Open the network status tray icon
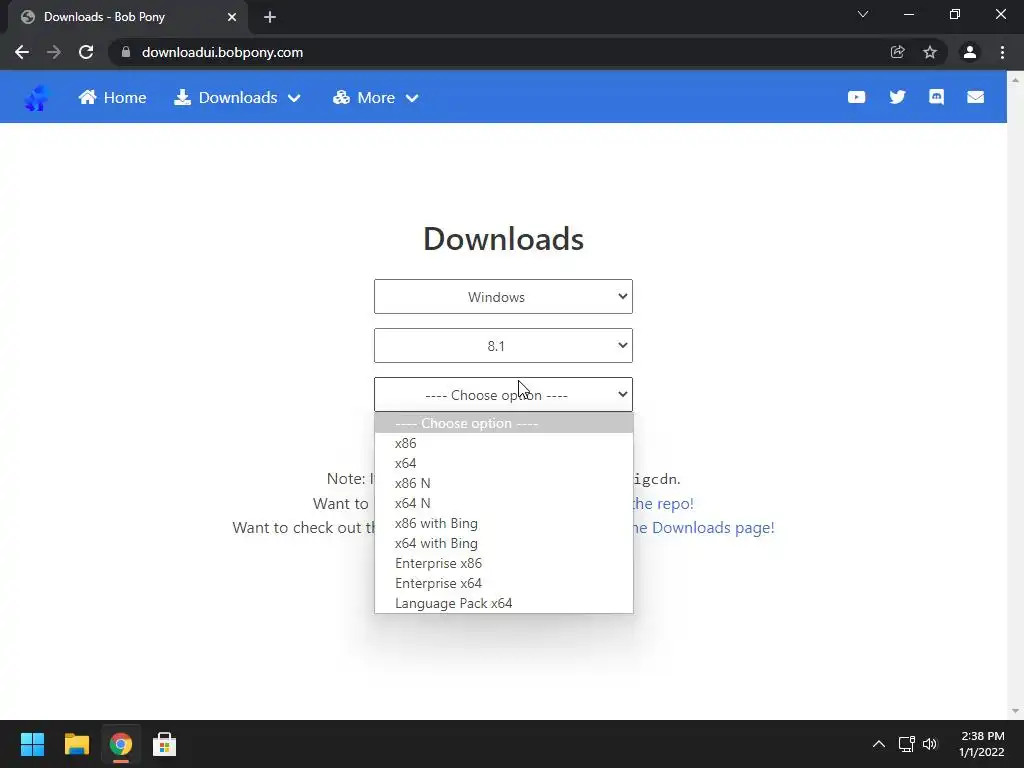The image size is (1024, 768). (906, 744)
